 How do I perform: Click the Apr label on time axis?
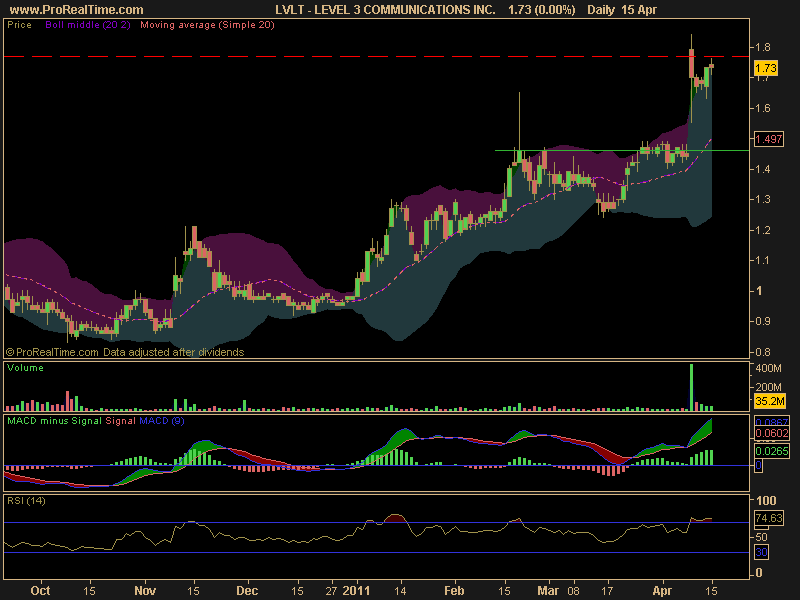pyautogui.click(x=662, y=591)
